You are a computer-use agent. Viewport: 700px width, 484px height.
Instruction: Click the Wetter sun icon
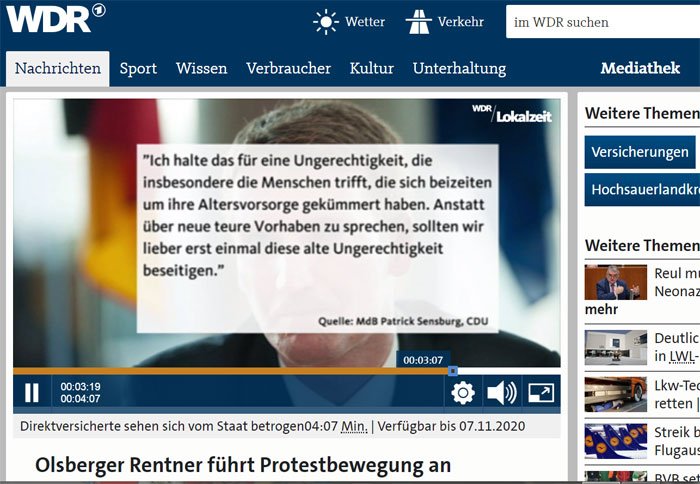click(326, 22)
